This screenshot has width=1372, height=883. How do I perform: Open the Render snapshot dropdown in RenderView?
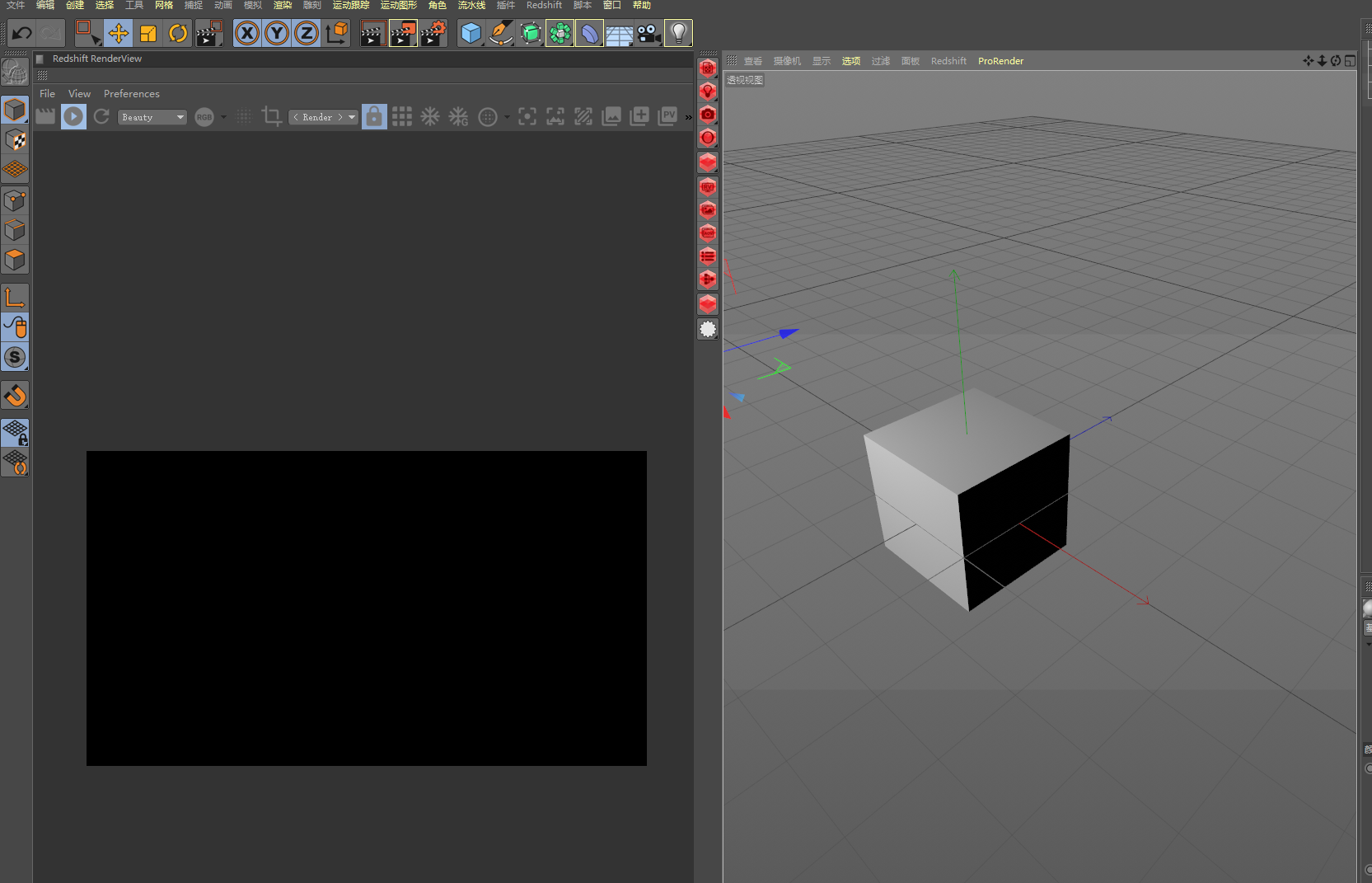pos(323,117)
